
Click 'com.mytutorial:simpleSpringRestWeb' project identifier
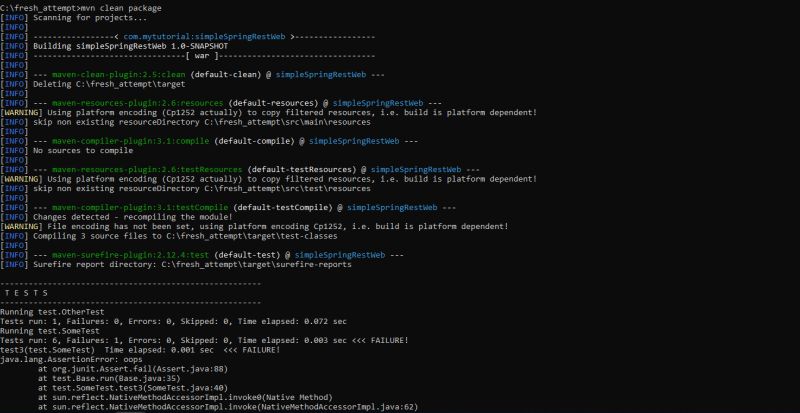[204, 37]
